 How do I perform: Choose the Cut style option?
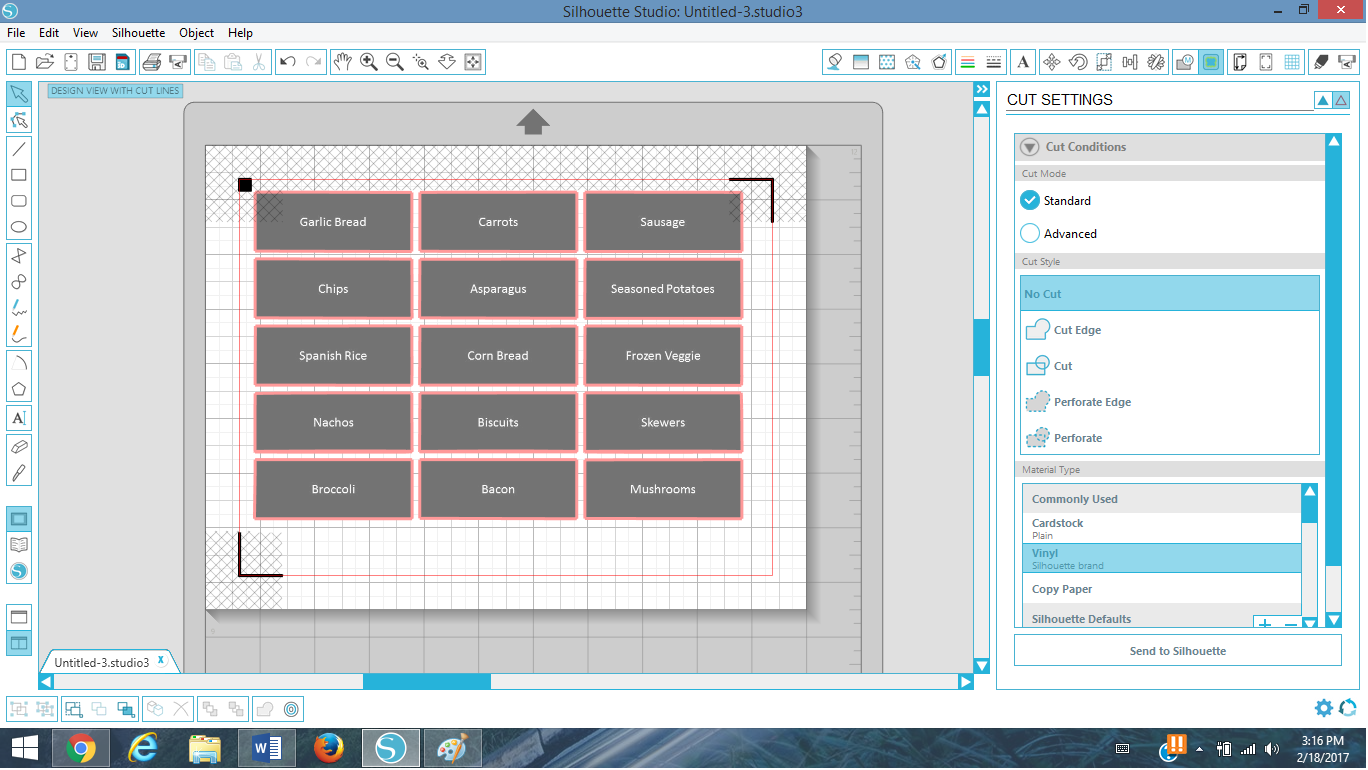click(1170, 365)
